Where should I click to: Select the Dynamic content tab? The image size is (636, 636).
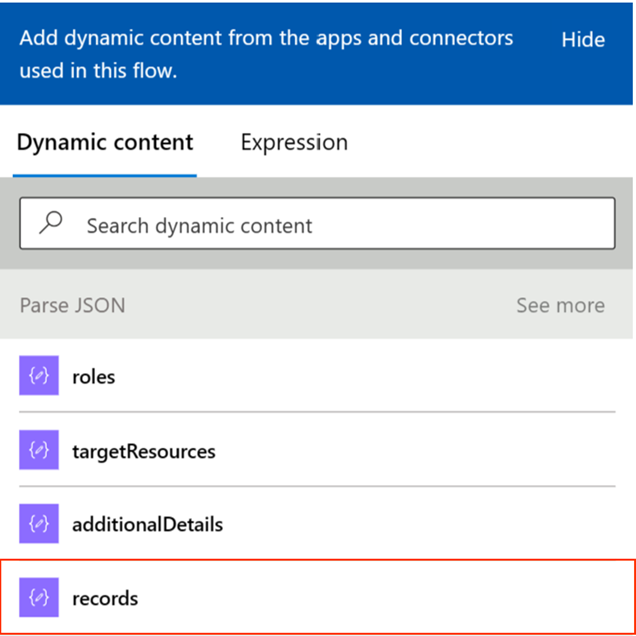point(105,143)
